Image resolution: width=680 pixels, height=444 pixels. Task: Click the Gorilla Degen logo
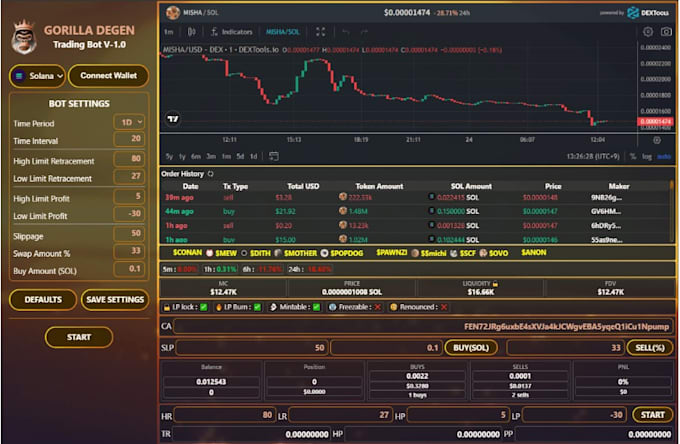click(x=24, y=37)
